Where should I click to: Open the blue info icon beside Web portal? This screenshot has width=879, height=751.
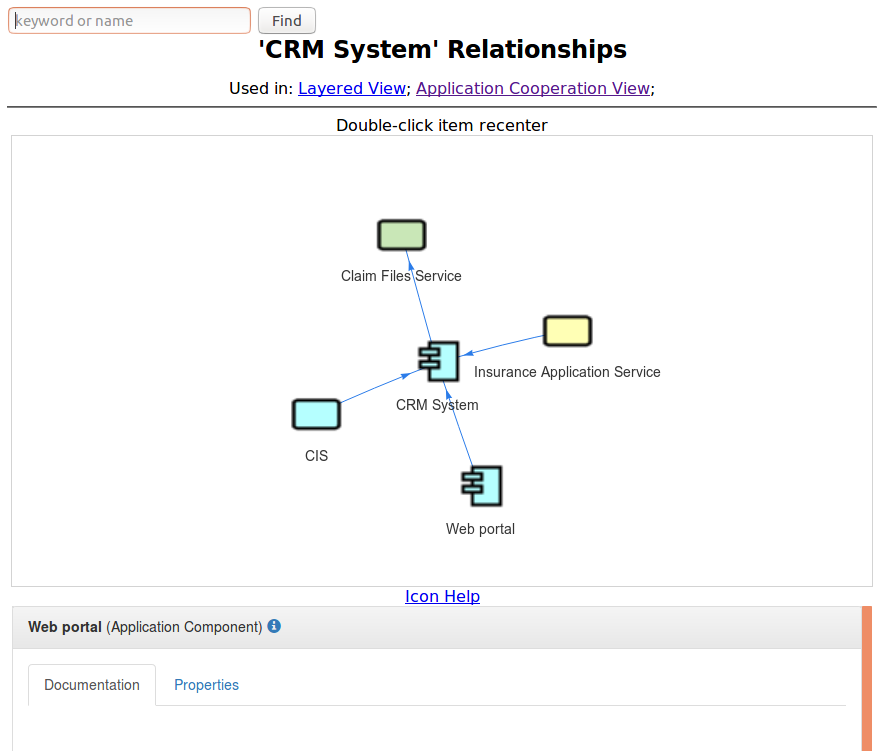point(274,626)
